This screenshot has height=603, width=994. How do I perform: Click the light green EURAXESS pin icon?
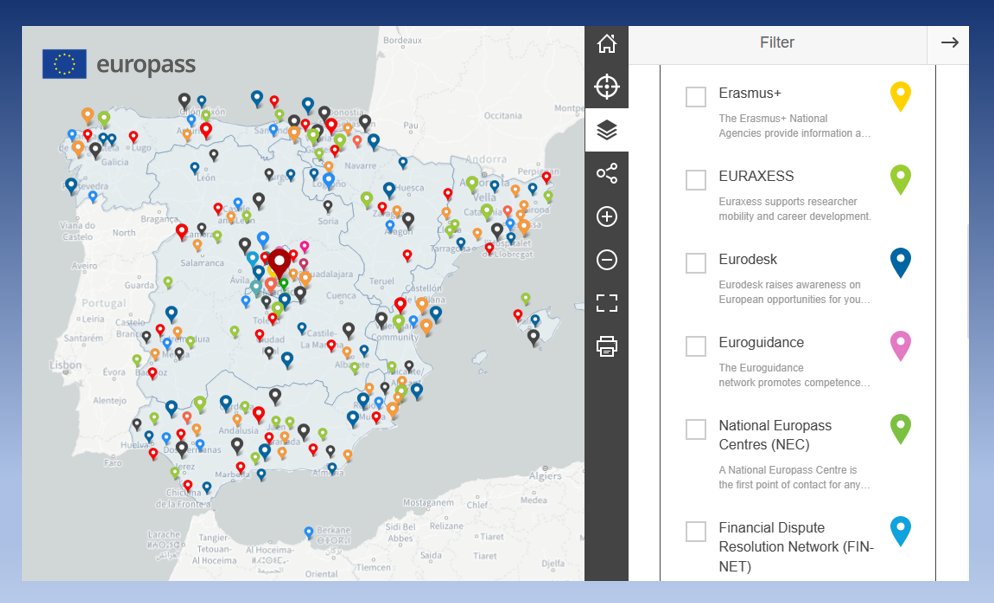(x=900, y=179)
